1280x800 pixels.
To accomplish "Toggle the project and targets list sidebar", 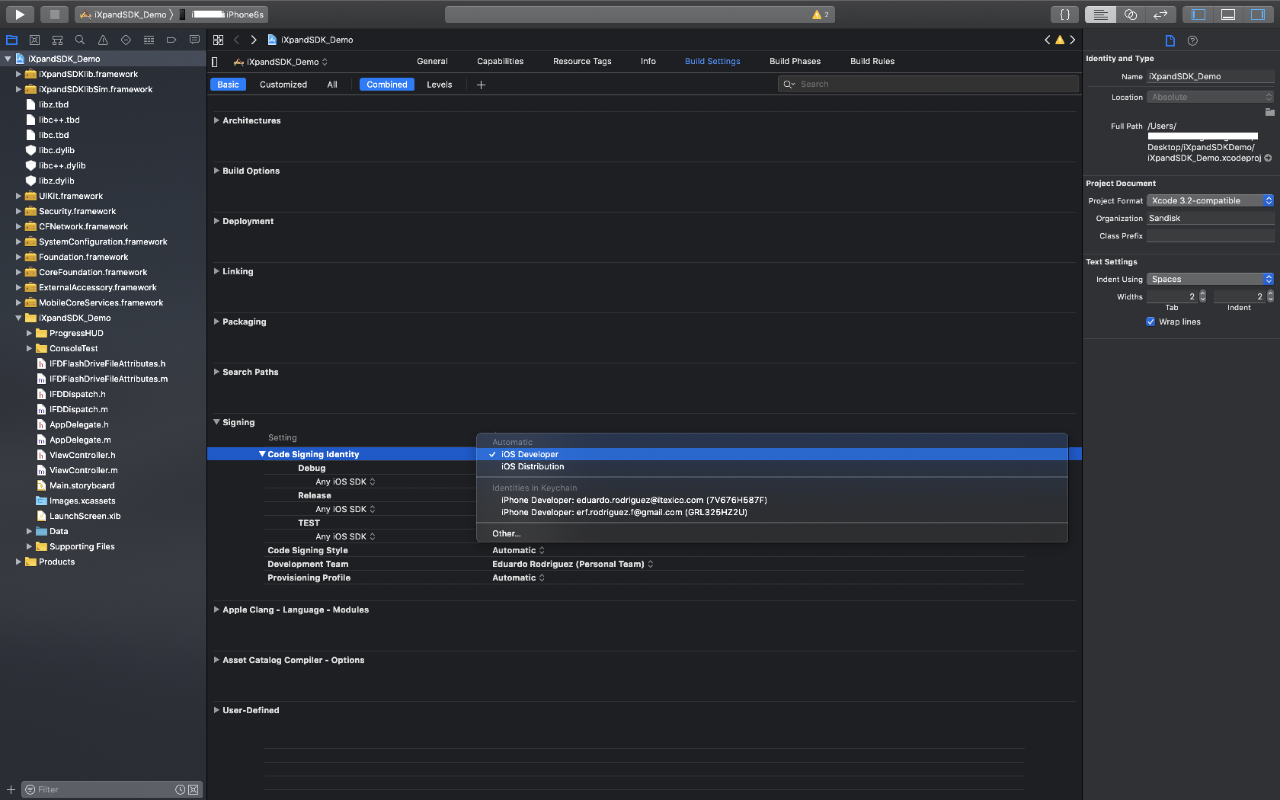I will (x=214, y=62).
